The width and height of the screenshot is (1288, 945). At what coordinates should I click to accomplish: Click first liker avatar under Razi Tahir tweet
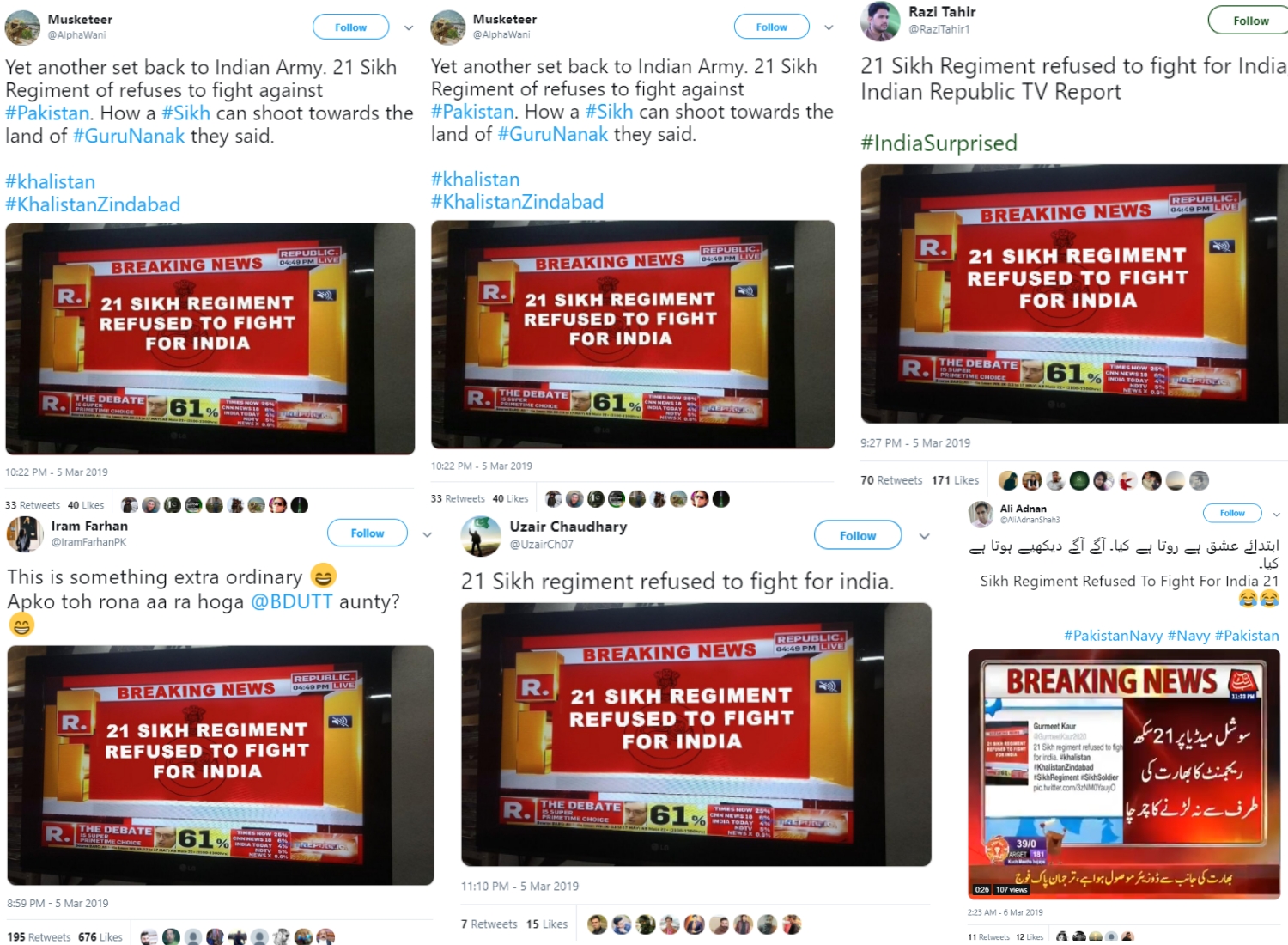pos(1008,481)
